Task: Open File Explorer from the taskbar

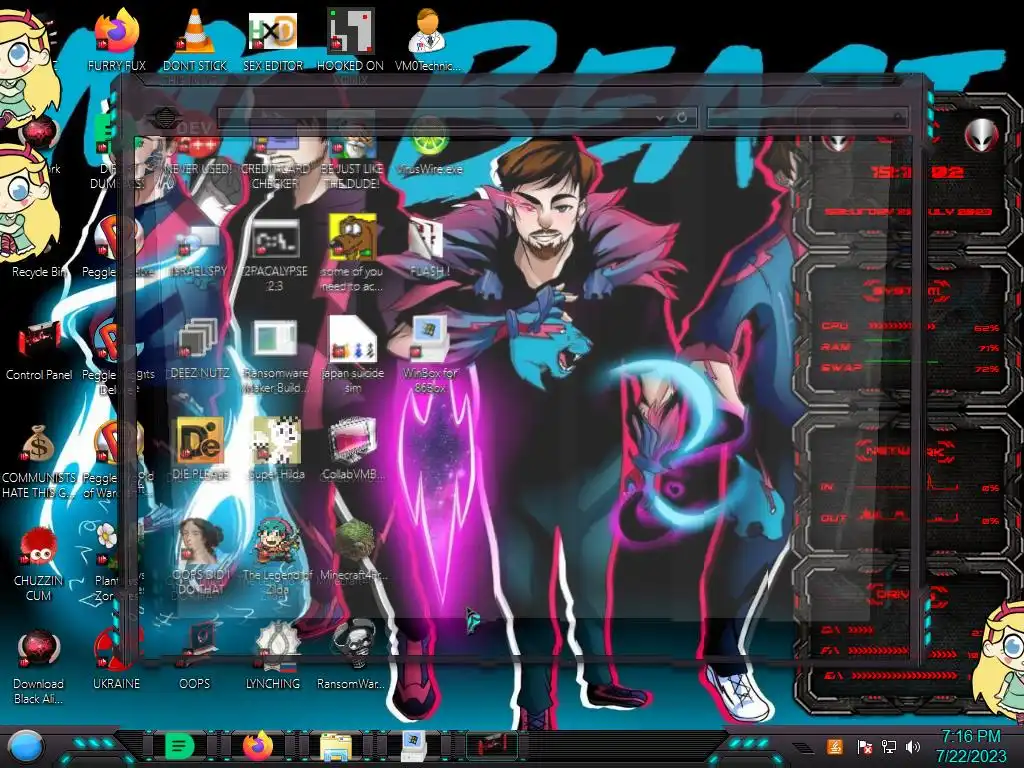Action: click(336, 746)
